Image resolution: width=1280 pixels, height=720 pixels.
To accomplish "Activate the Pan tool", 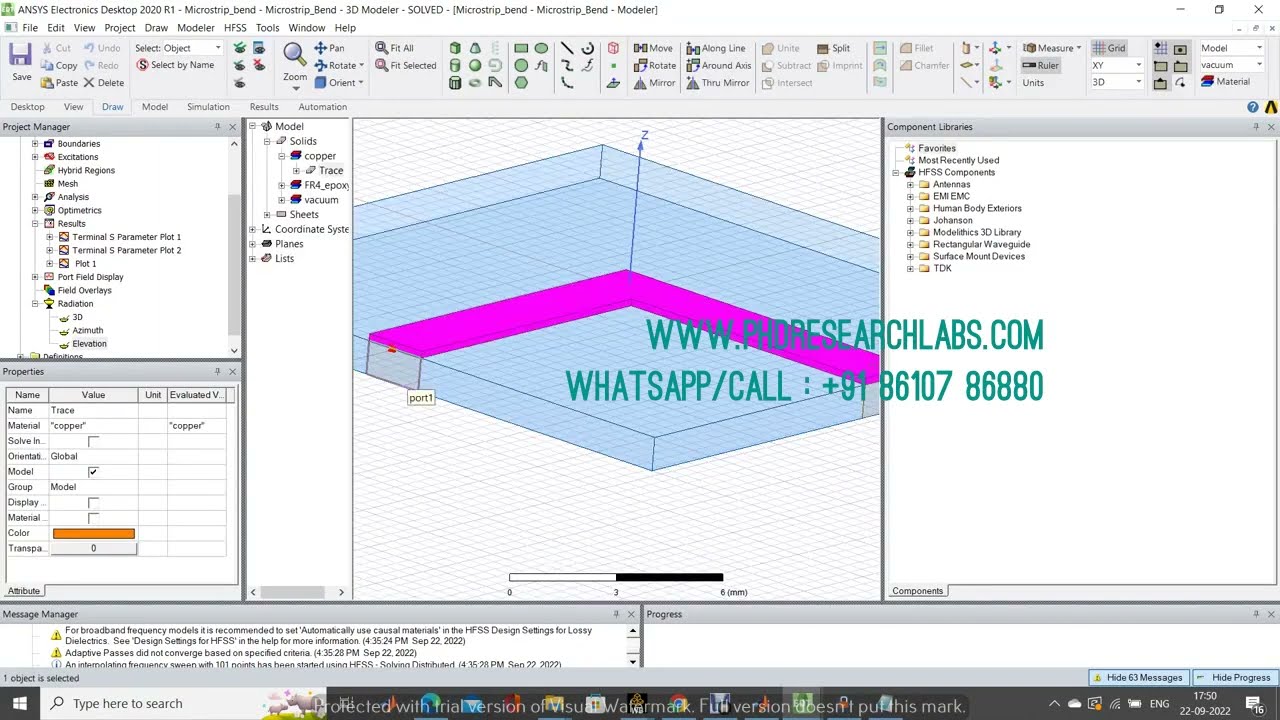I will [x=329, y=48].
